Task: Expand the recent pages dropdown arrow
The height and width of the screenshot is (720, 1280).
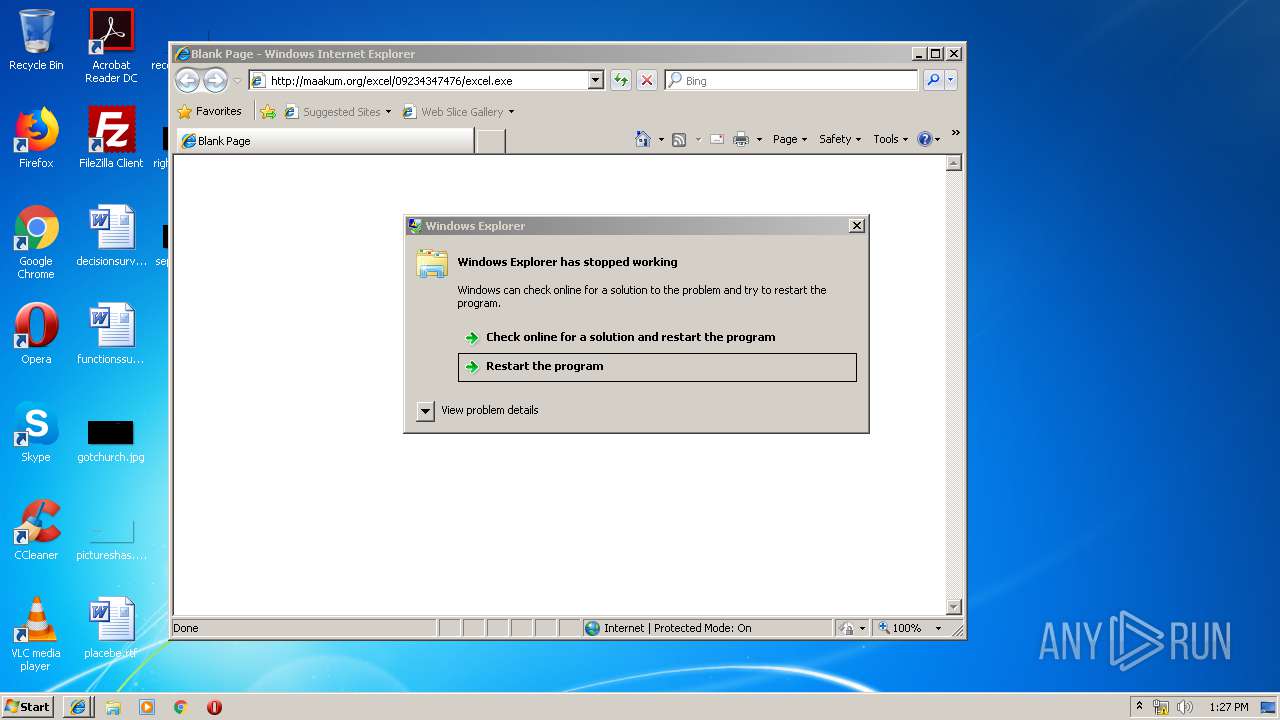Action: 237,80
